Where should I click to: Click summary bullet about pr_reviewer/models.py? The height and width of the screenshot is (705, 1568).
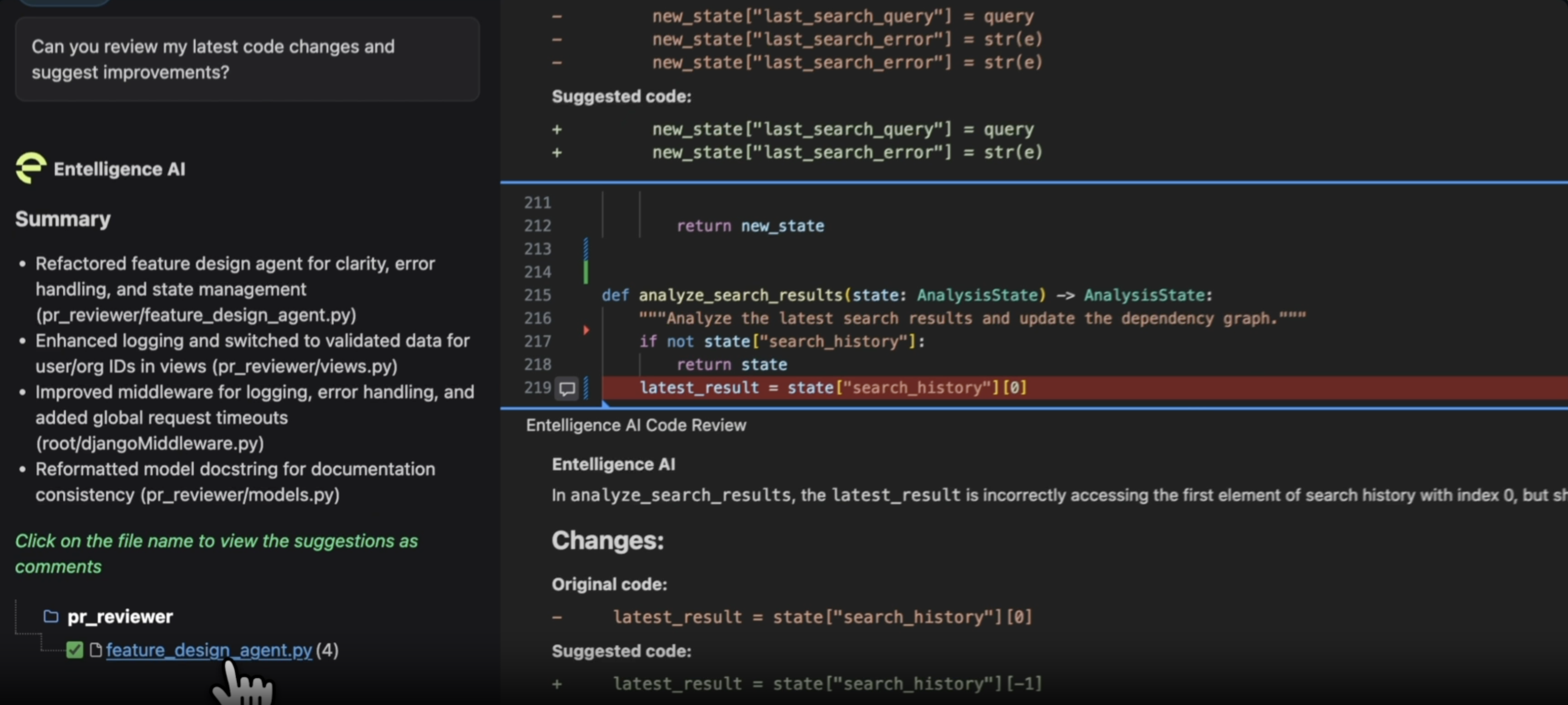point(235,481)
